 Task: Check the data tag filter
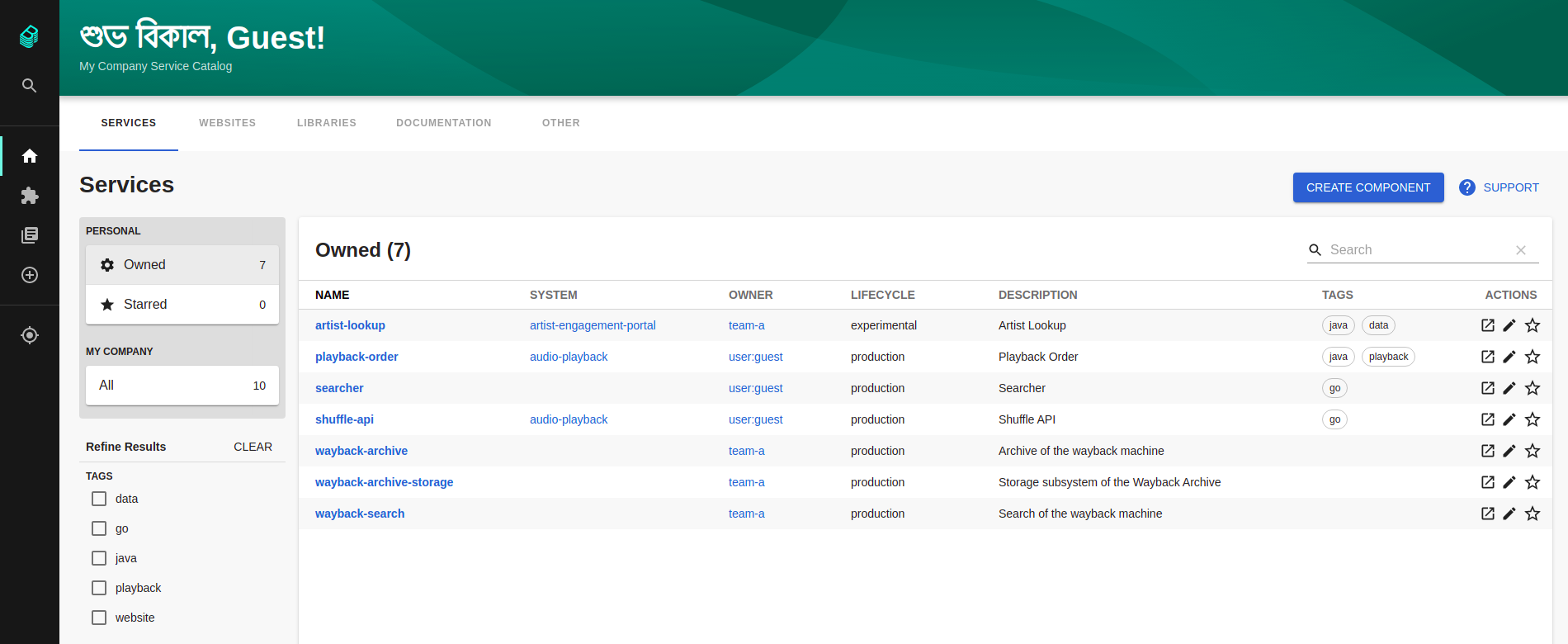(x=99, y=499)
